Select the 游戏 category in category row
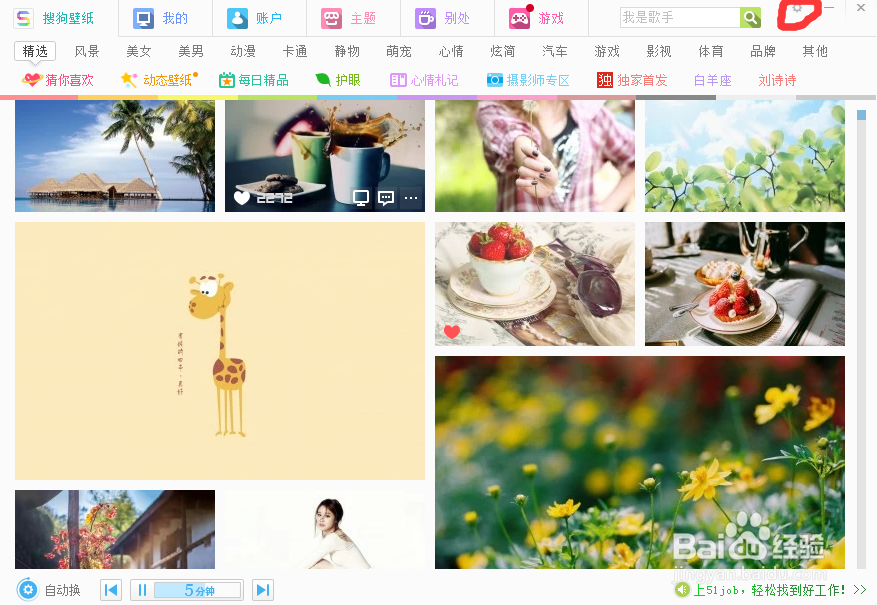This screenshot has width=877, height=605. pos(607,51)
